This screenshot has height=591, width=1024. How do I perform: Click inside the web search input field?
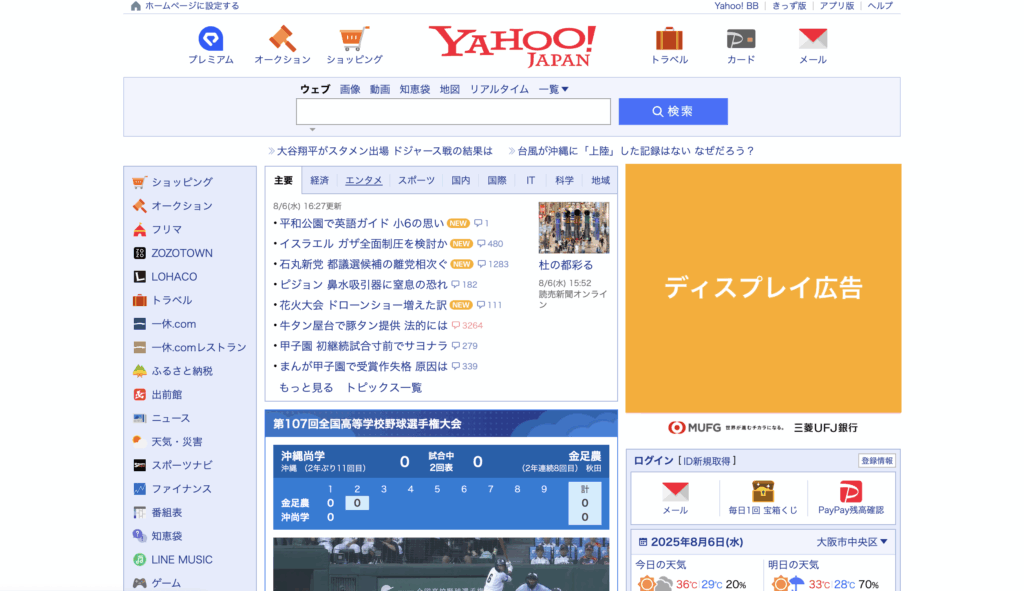click(x=453, y=112)
